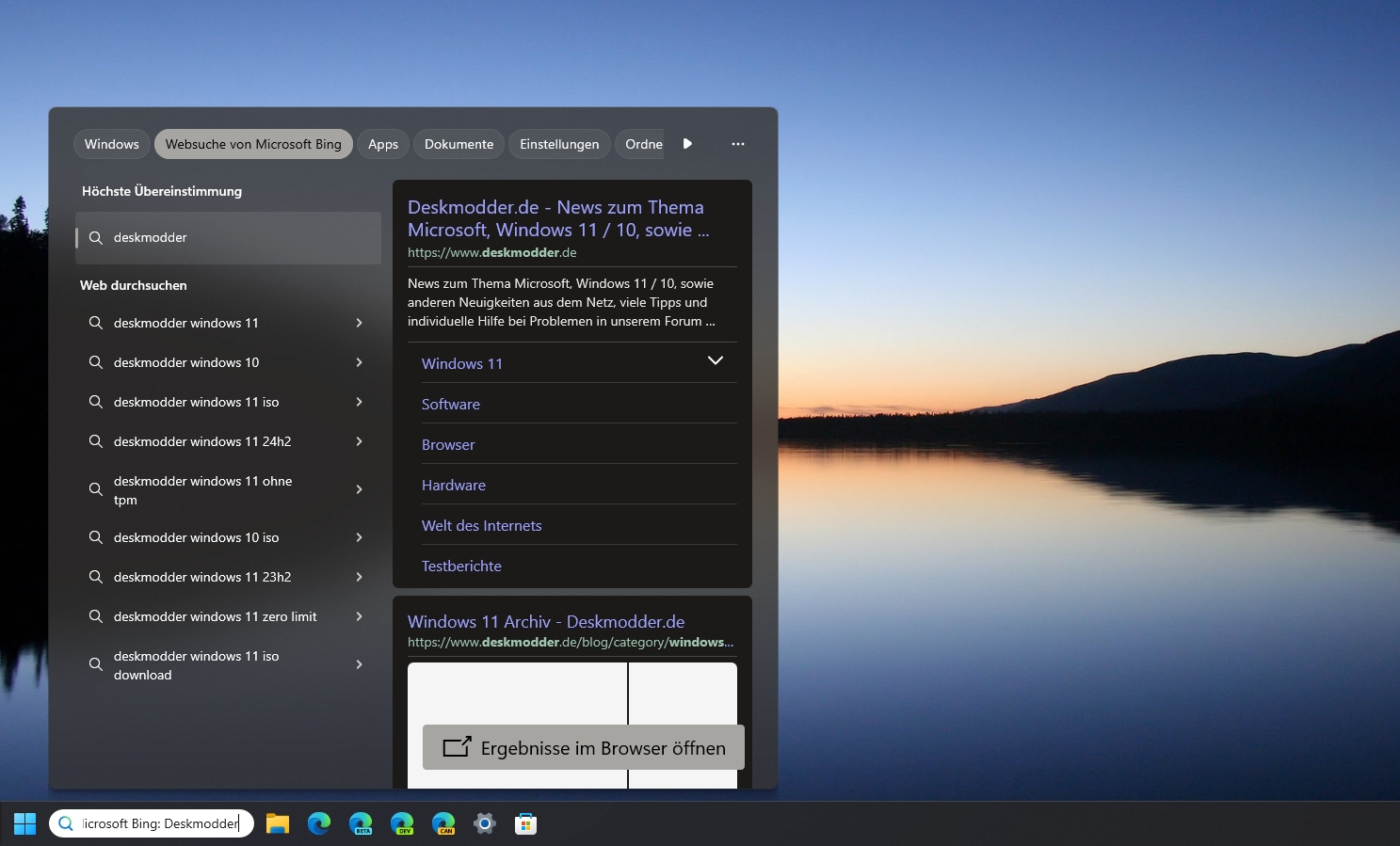Open the three-dot options menu

pos(738,144)
